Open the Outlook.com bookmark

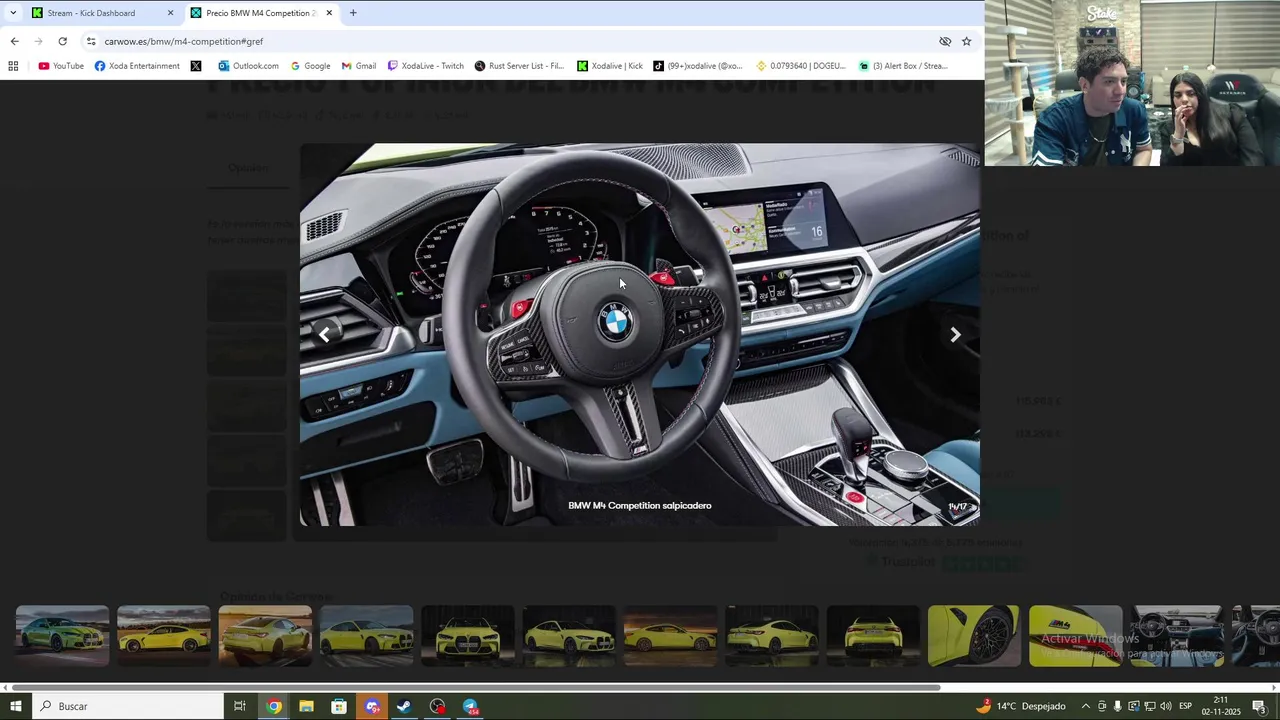click(x=248, y=66)
